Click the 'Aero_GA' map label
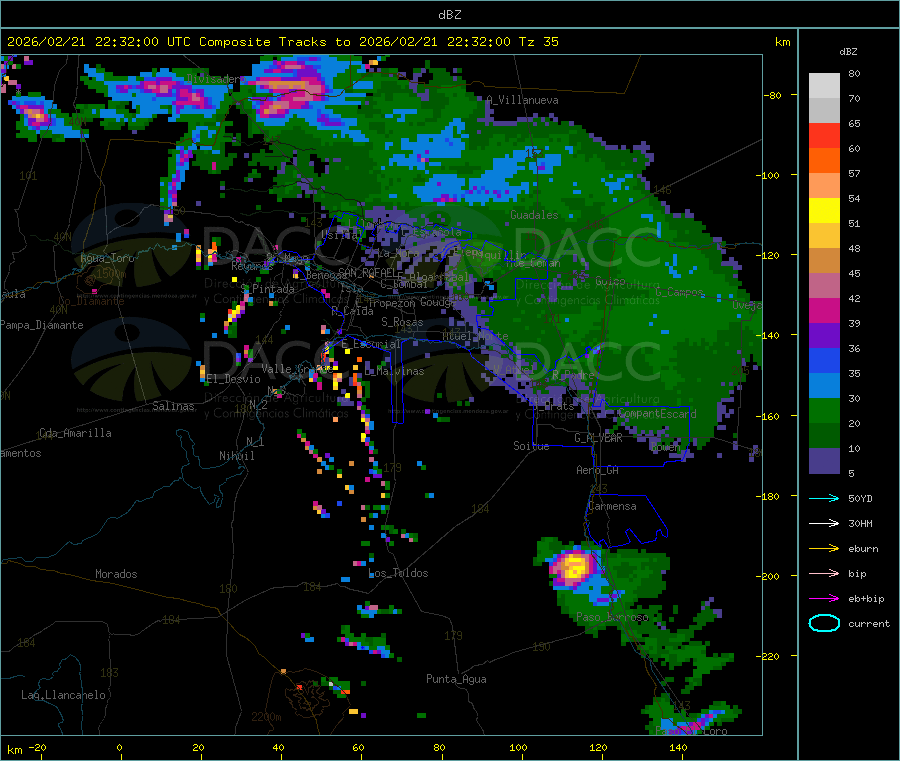The height and width of the screenshot is (761, 900). point(597,470)
